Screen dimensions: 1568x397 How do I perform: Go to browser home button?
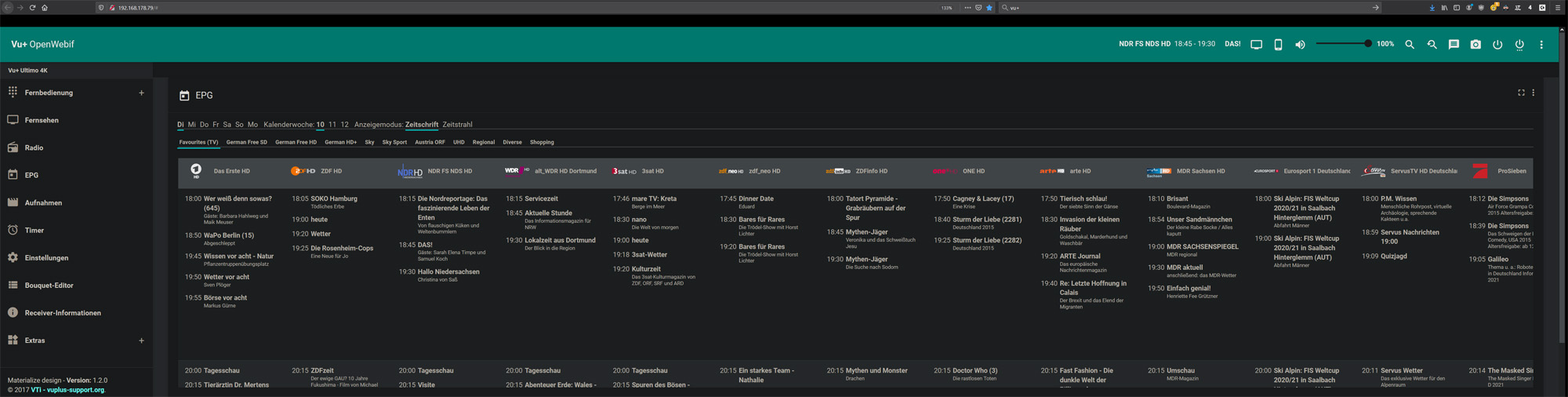45,8
